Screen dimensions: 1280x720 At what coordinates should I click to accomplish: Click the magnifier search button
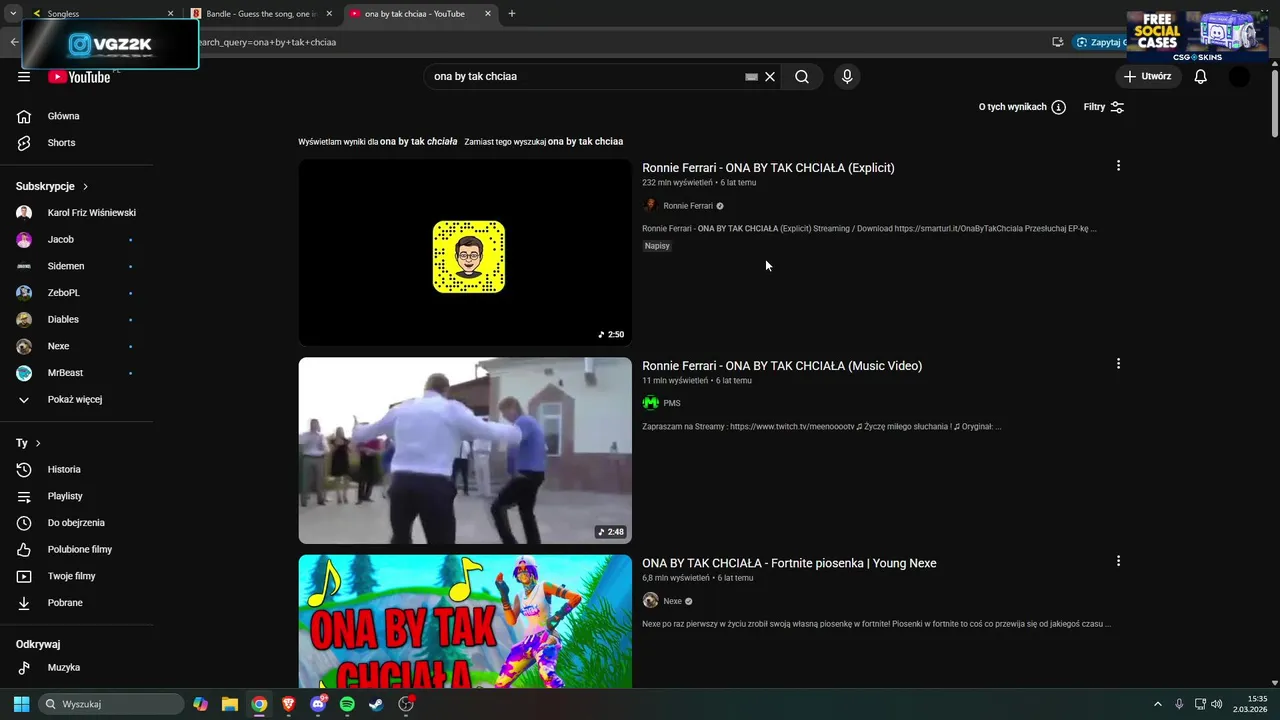coord(802,77)
